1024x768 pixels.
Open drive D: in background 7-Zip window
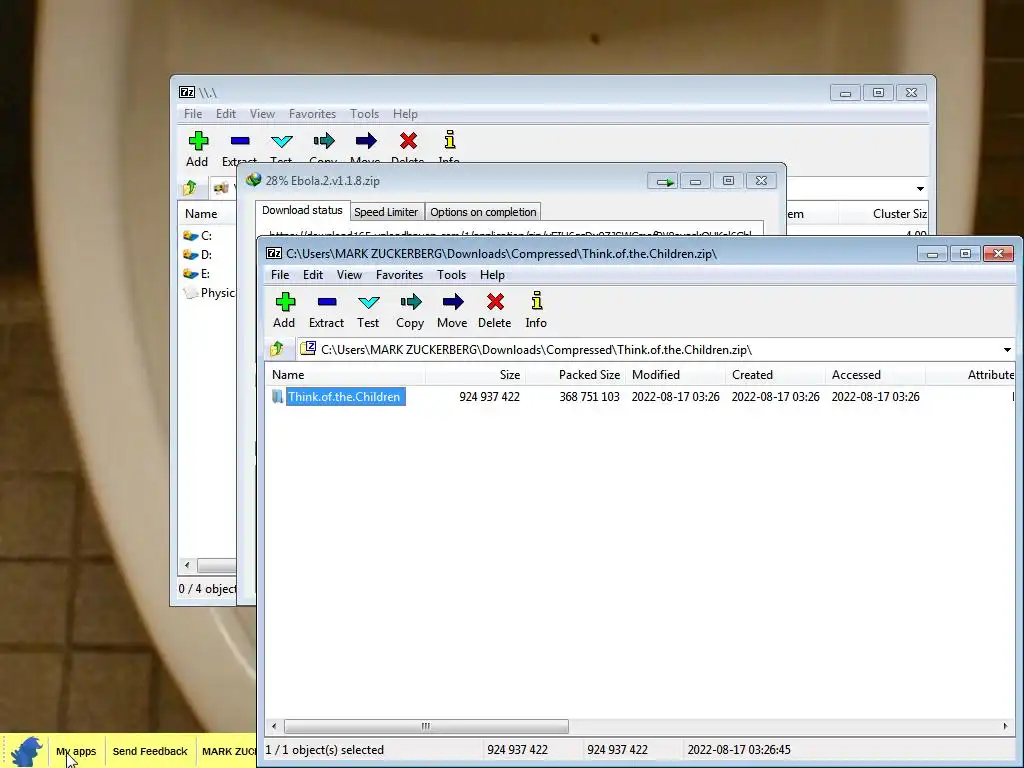point(198,255)
